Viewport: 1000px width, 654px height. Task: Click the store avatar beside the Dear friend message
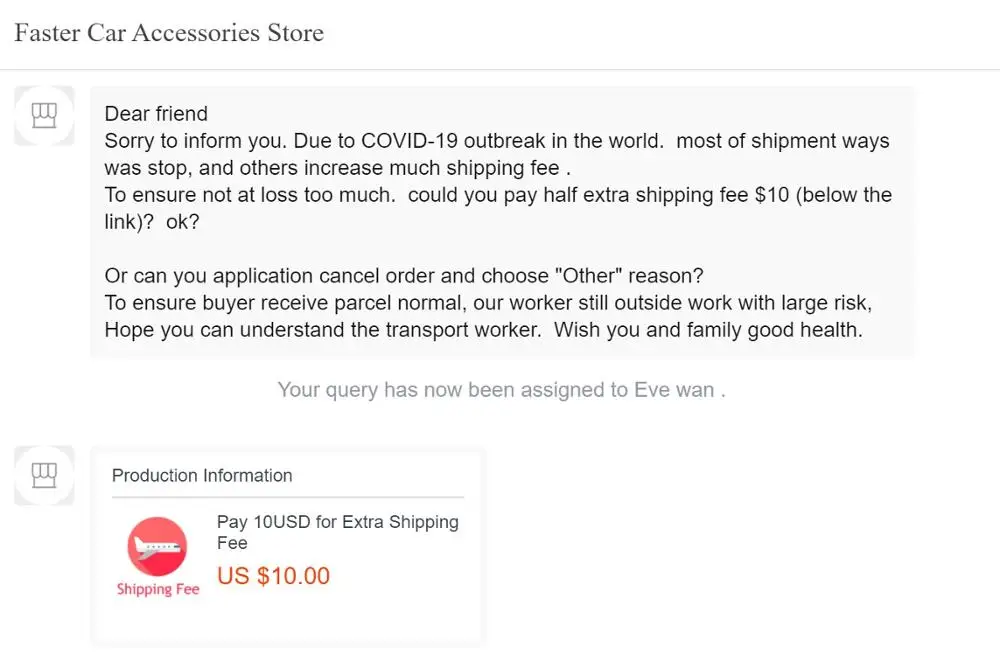(x=44, y=116)
